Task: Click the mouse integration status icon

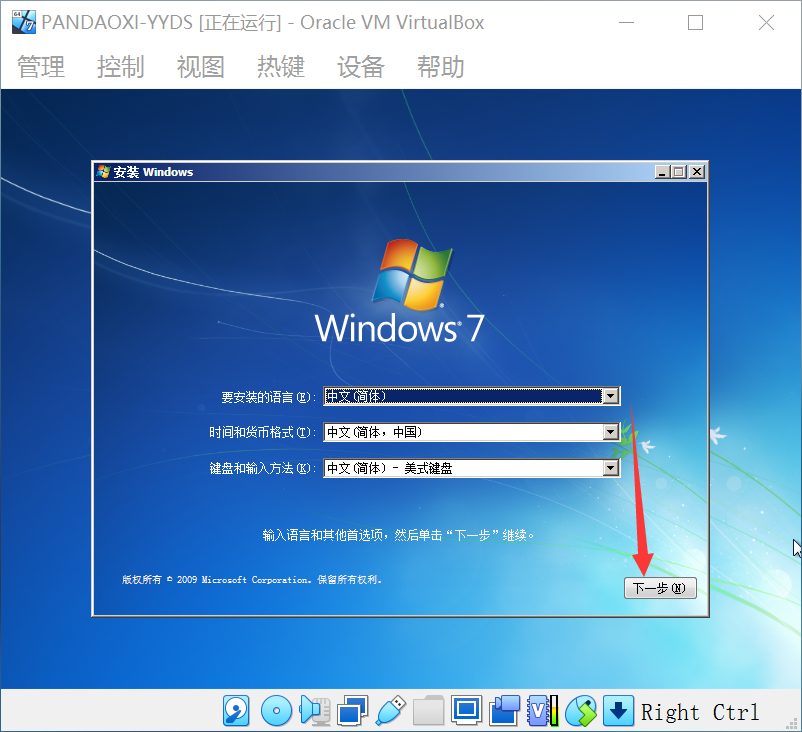Action: click(581, 711)
